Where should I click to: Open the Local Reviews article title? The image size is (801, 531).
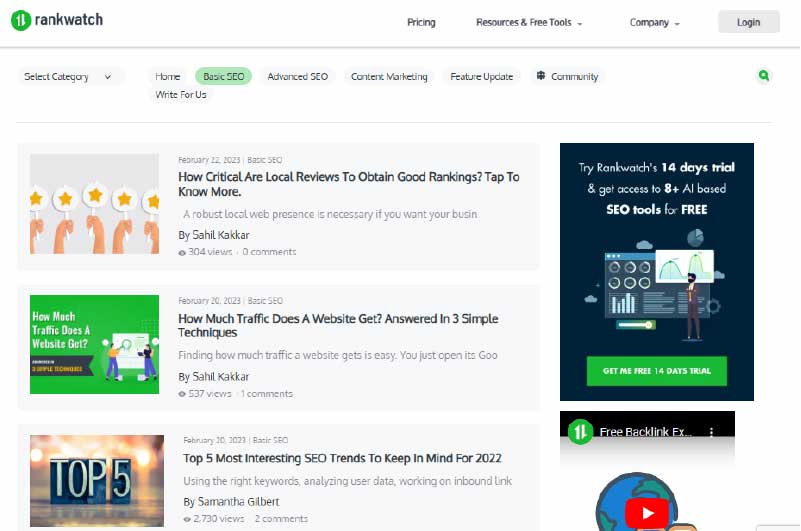pyautogui.click(x=348, y=184)
